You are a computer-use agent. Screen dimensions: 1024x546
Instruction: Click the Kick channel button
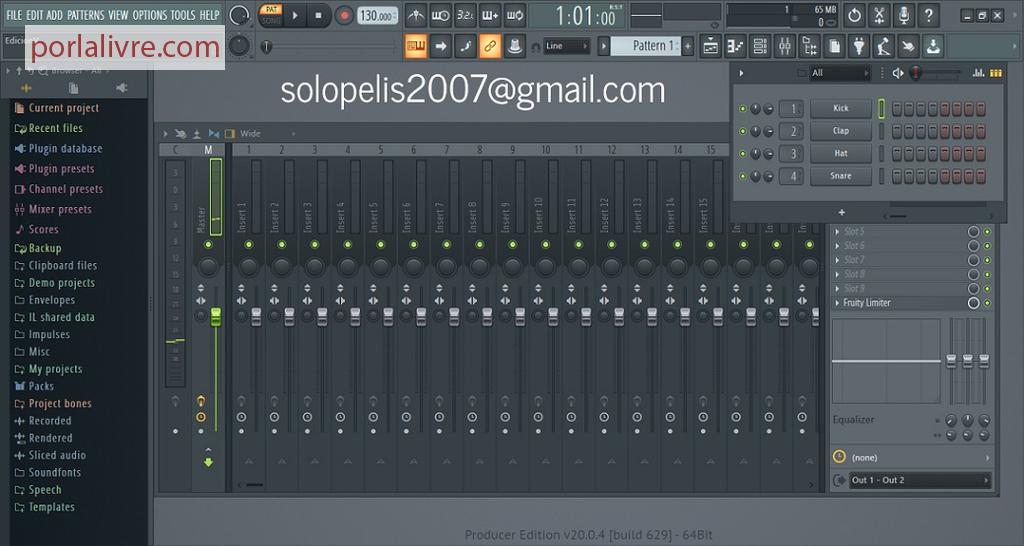840,108
